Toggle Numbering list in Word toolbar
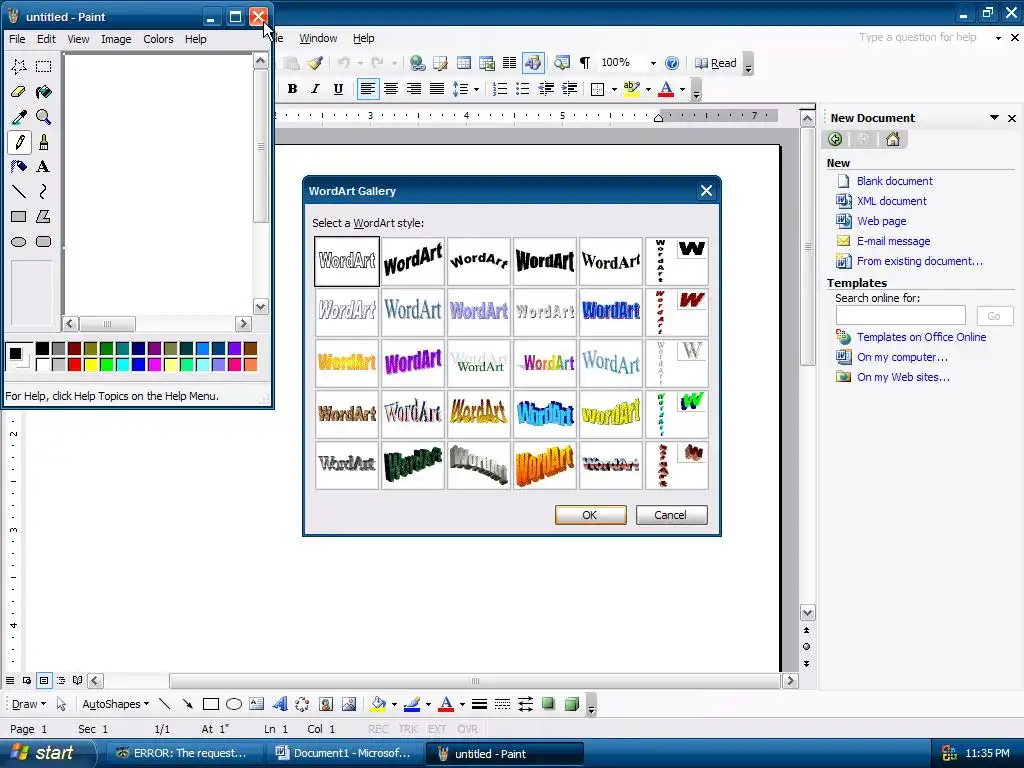Screen dimensions: 1024x768 500,89
